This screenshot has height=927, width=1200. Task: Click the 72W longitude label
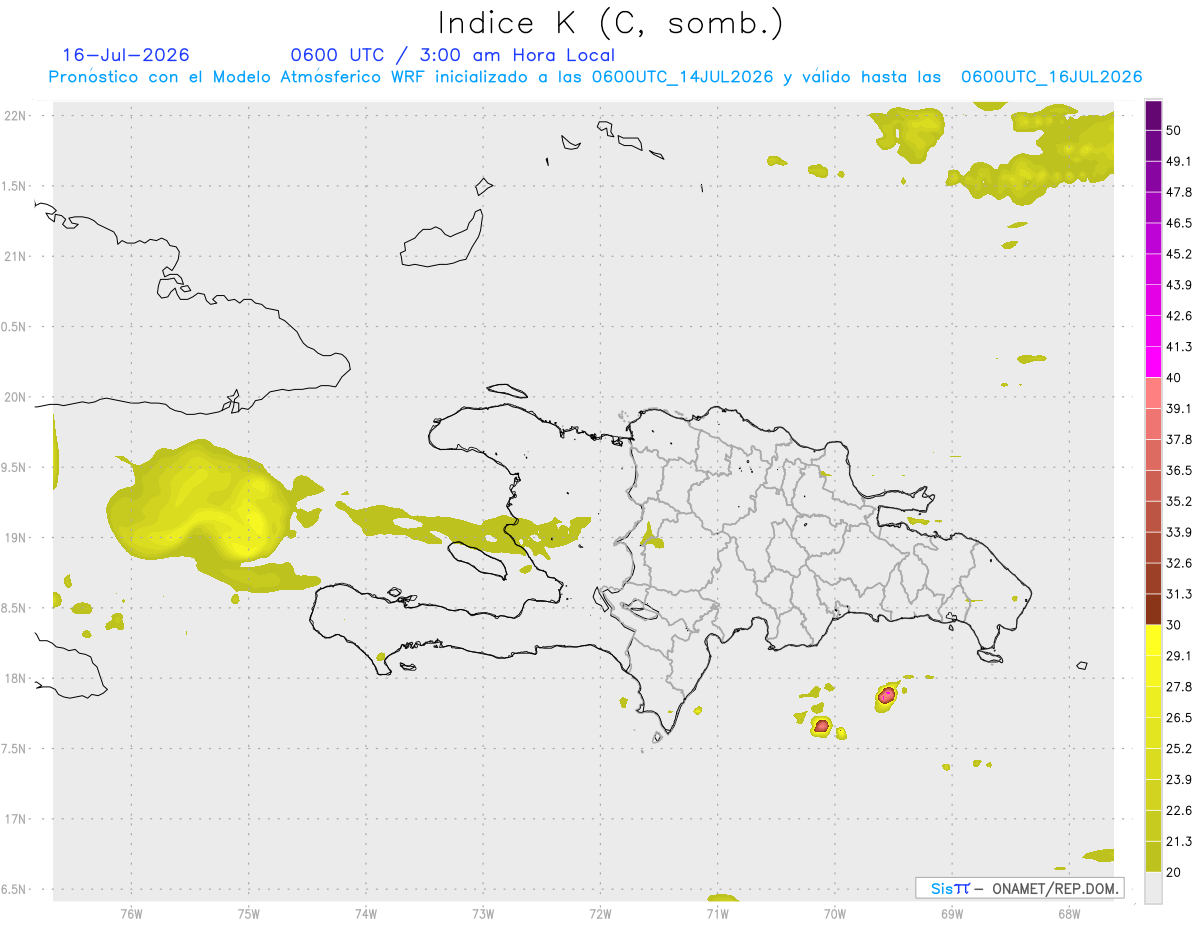point(600,913)
